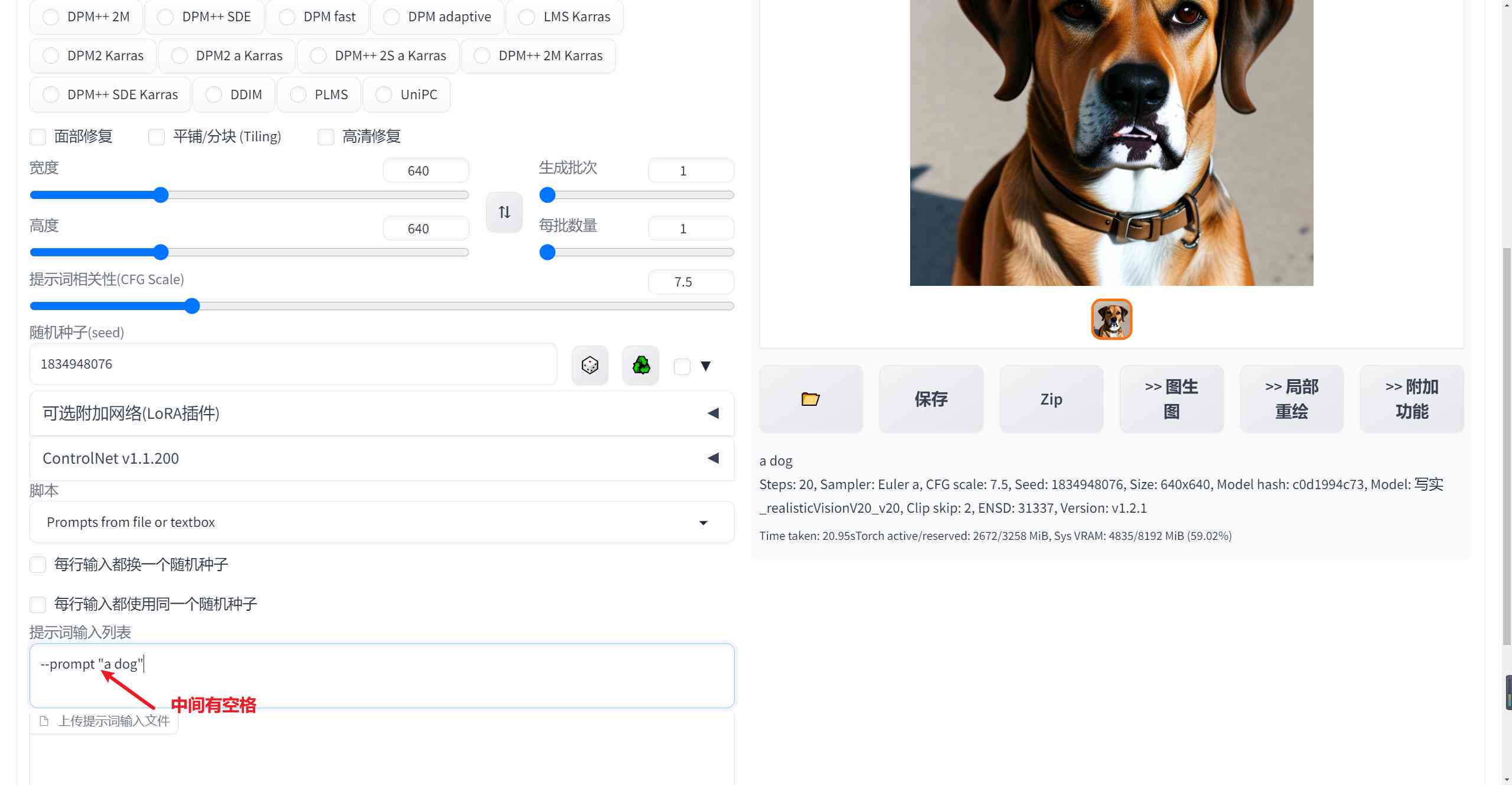Screen dimensions: 1512x785
Task: Click the 'Time taken: 20.95s' info line
Action: 995,536
